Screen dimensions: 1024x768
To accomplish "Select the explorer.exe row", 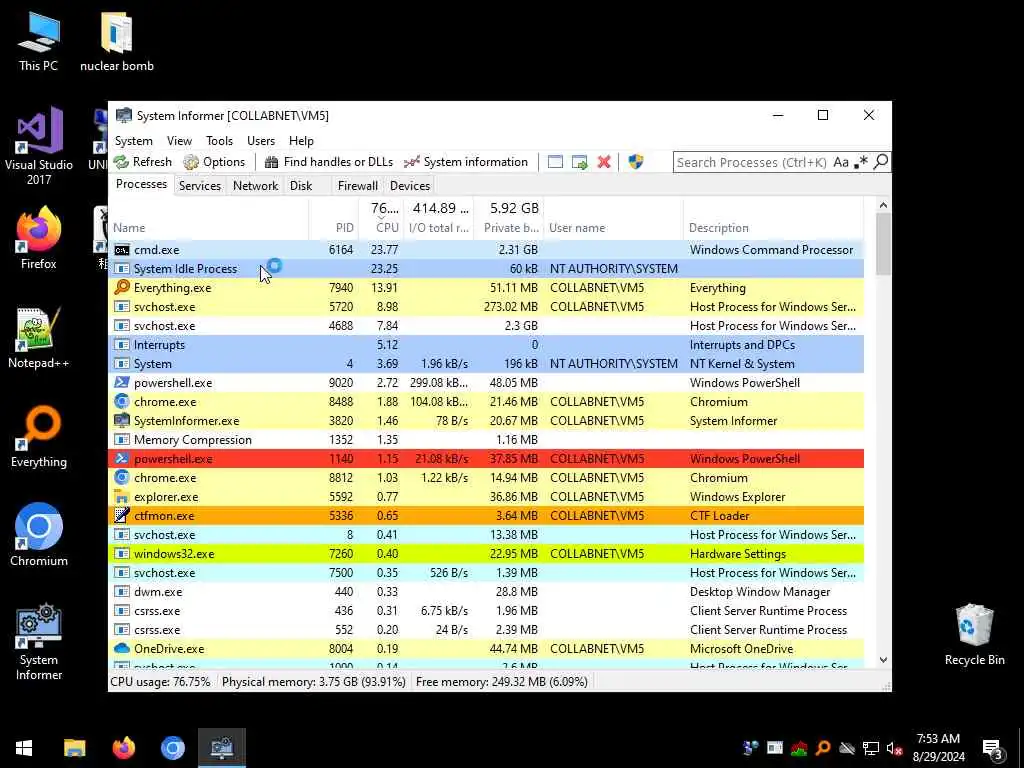I will (486, 497).
